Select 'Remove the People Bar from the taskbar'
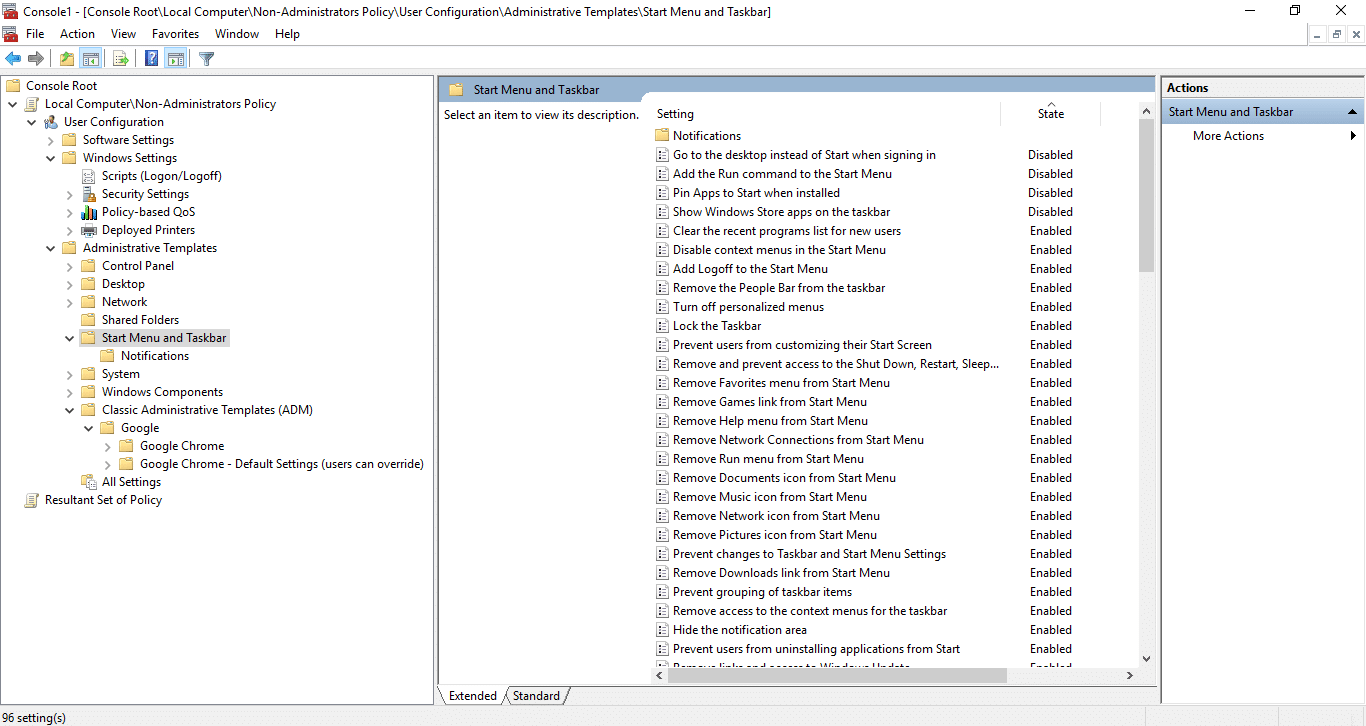 coord(779,288)
